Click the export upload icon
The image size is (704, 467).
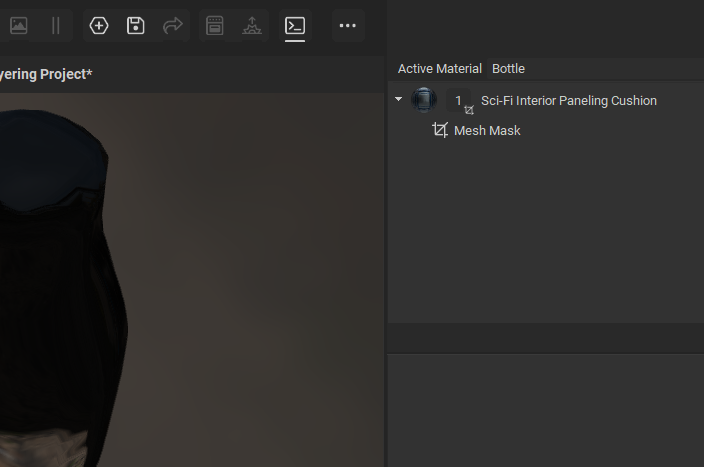click(252, 26)
